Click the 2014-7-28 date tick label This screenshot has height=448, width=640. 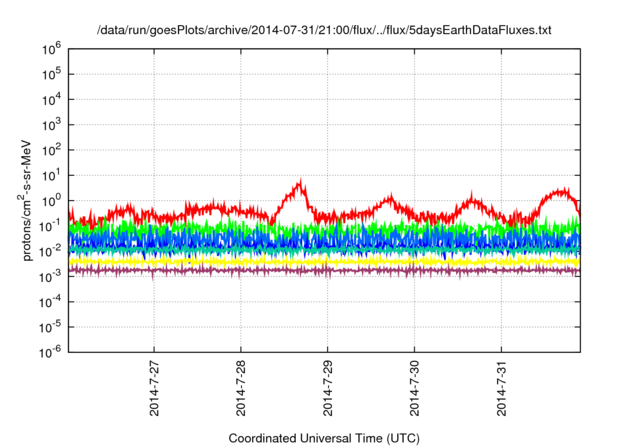click(241, 388)
